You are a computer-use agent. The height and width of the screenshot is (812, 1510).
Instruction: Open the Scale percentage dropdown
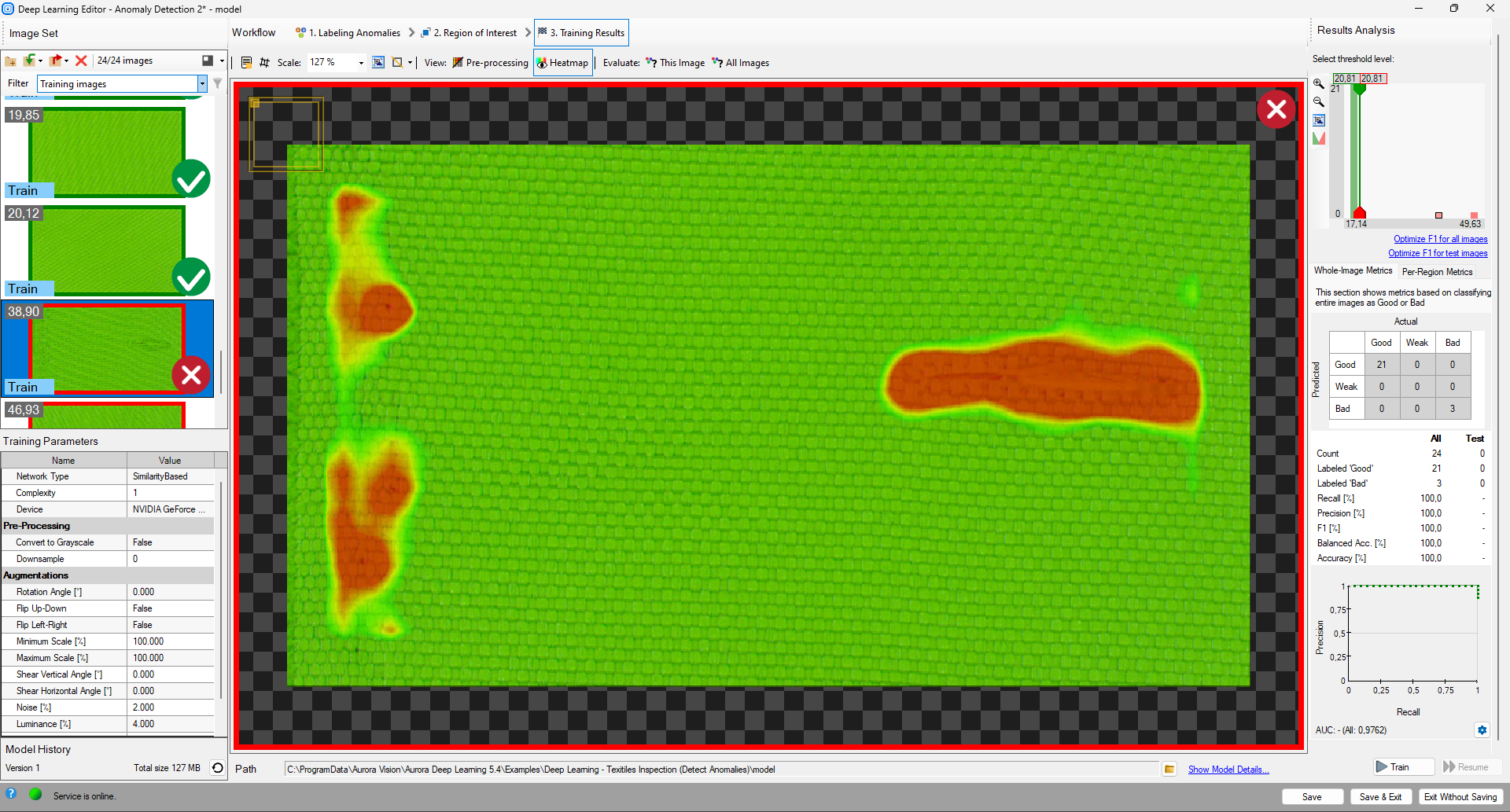point(361,63)
